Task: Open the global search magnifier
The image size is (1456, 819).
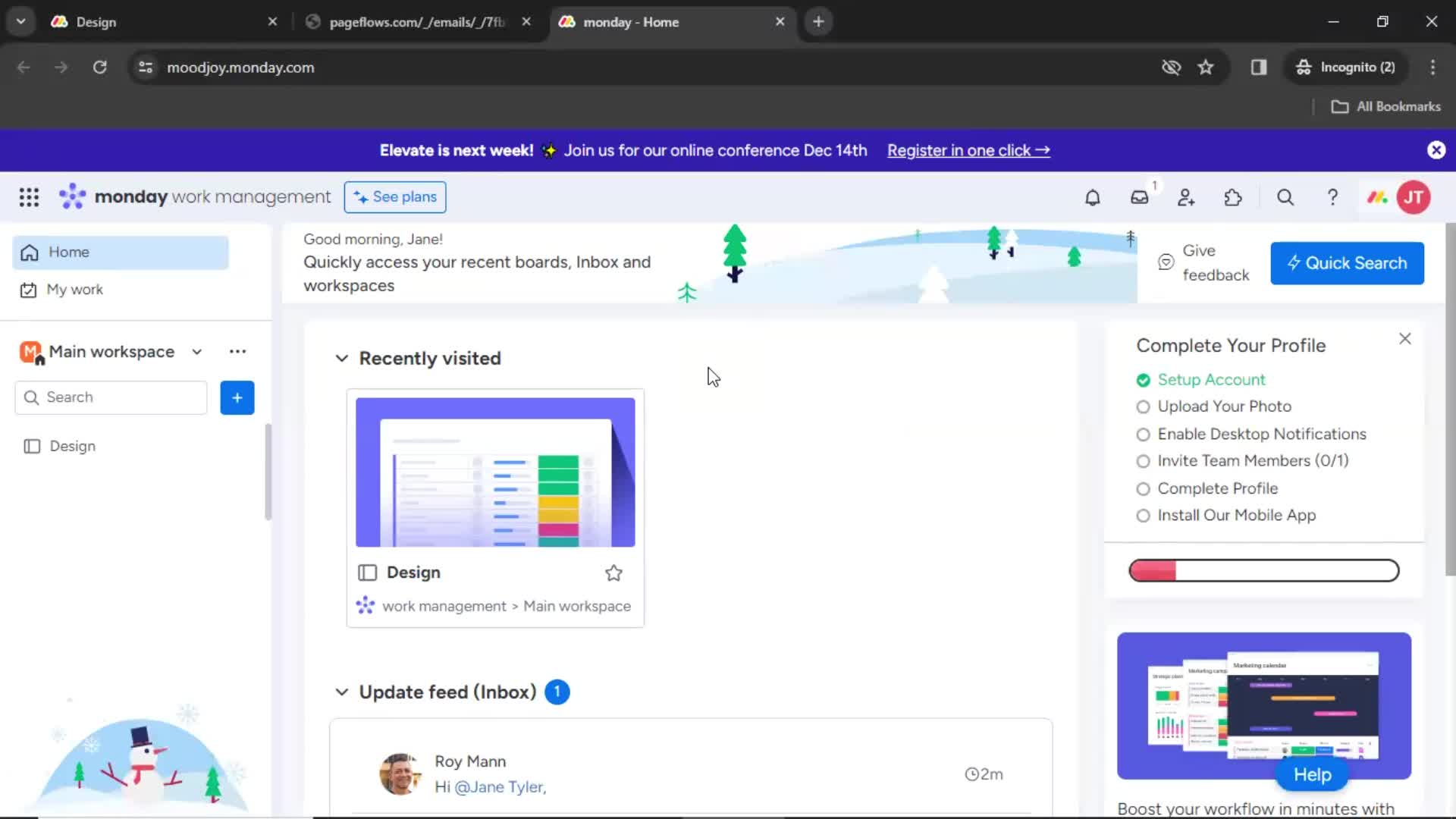Action: coord(1285,197)
